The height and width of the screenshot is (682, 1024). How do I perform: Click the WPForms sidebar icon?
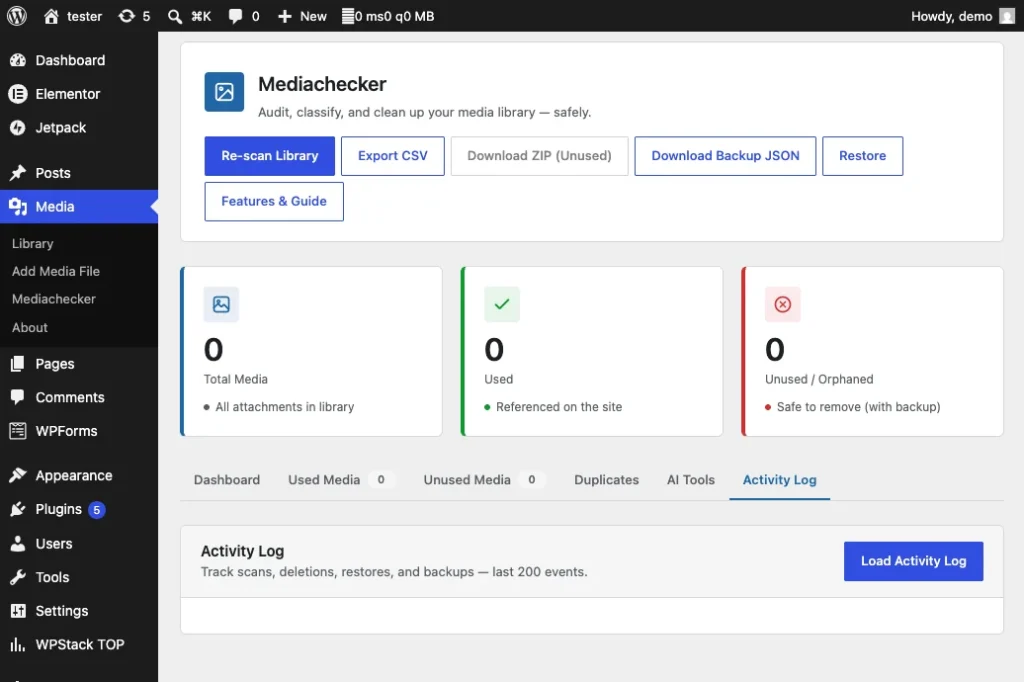[x=18, y=431]
